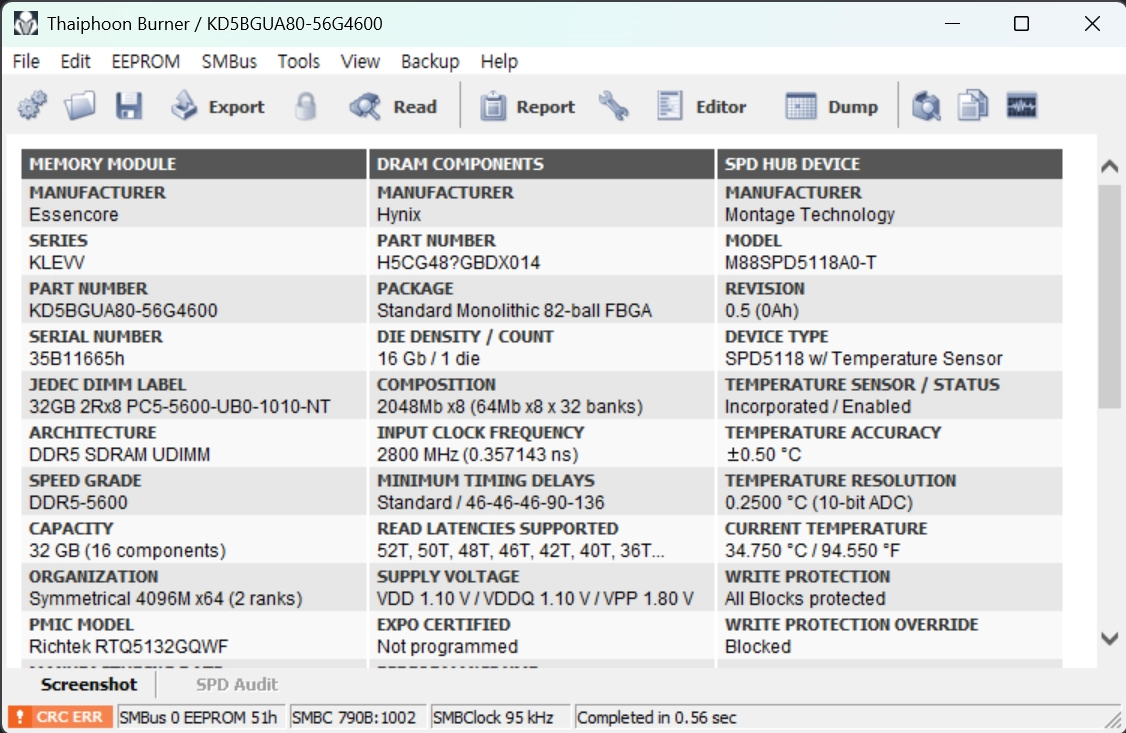Open the Report view
The width and height of the screenshot is (1126, 733).
(527, 106)
